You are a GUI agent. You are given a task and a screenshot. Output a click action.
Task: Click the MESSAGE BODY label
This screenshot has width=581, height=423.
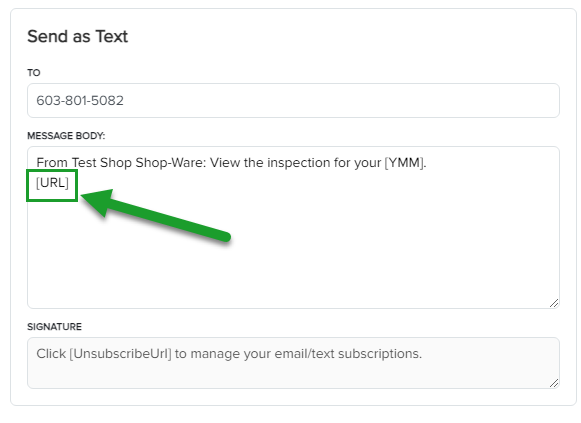point(66,136)
